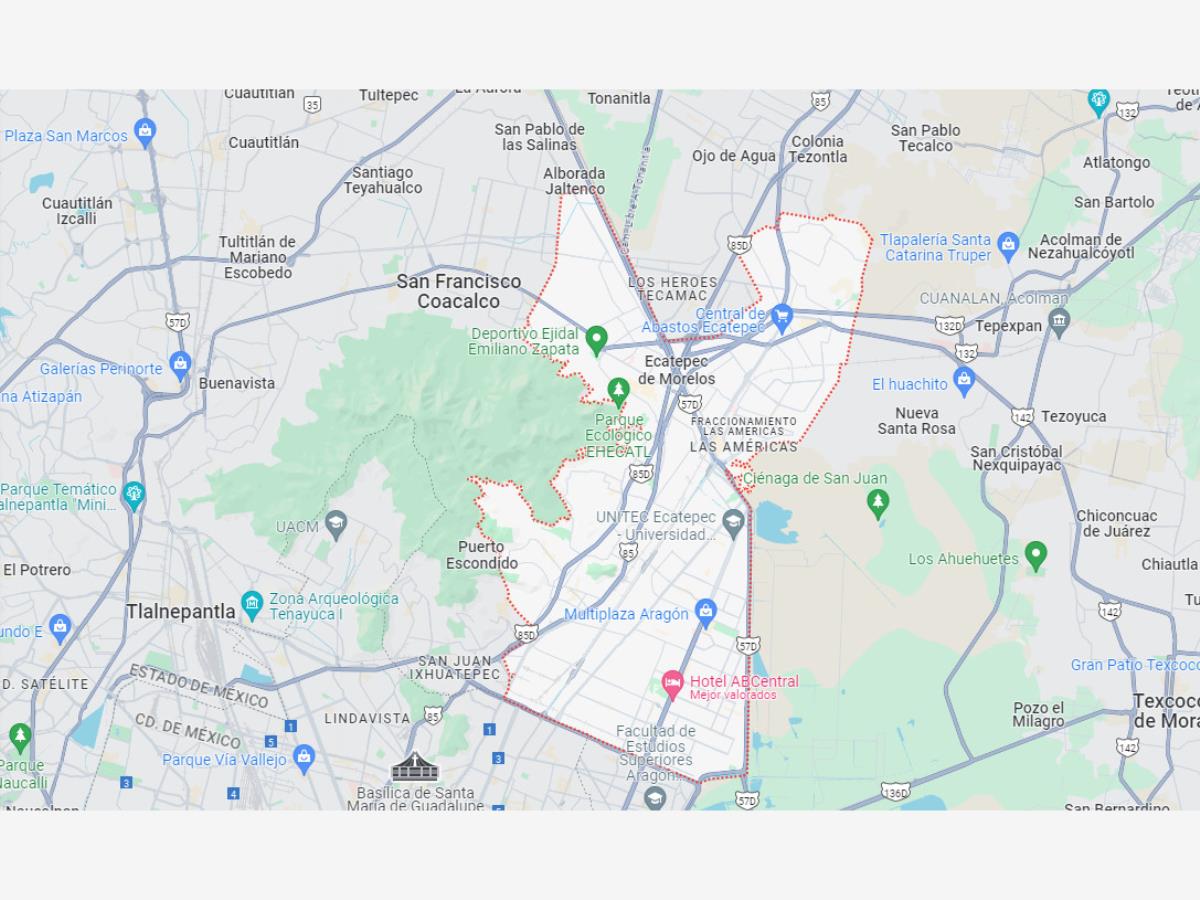Click the Lindavista neighborhood label
This screenshot has height=900, width=1200.
(x=367, y=719)
